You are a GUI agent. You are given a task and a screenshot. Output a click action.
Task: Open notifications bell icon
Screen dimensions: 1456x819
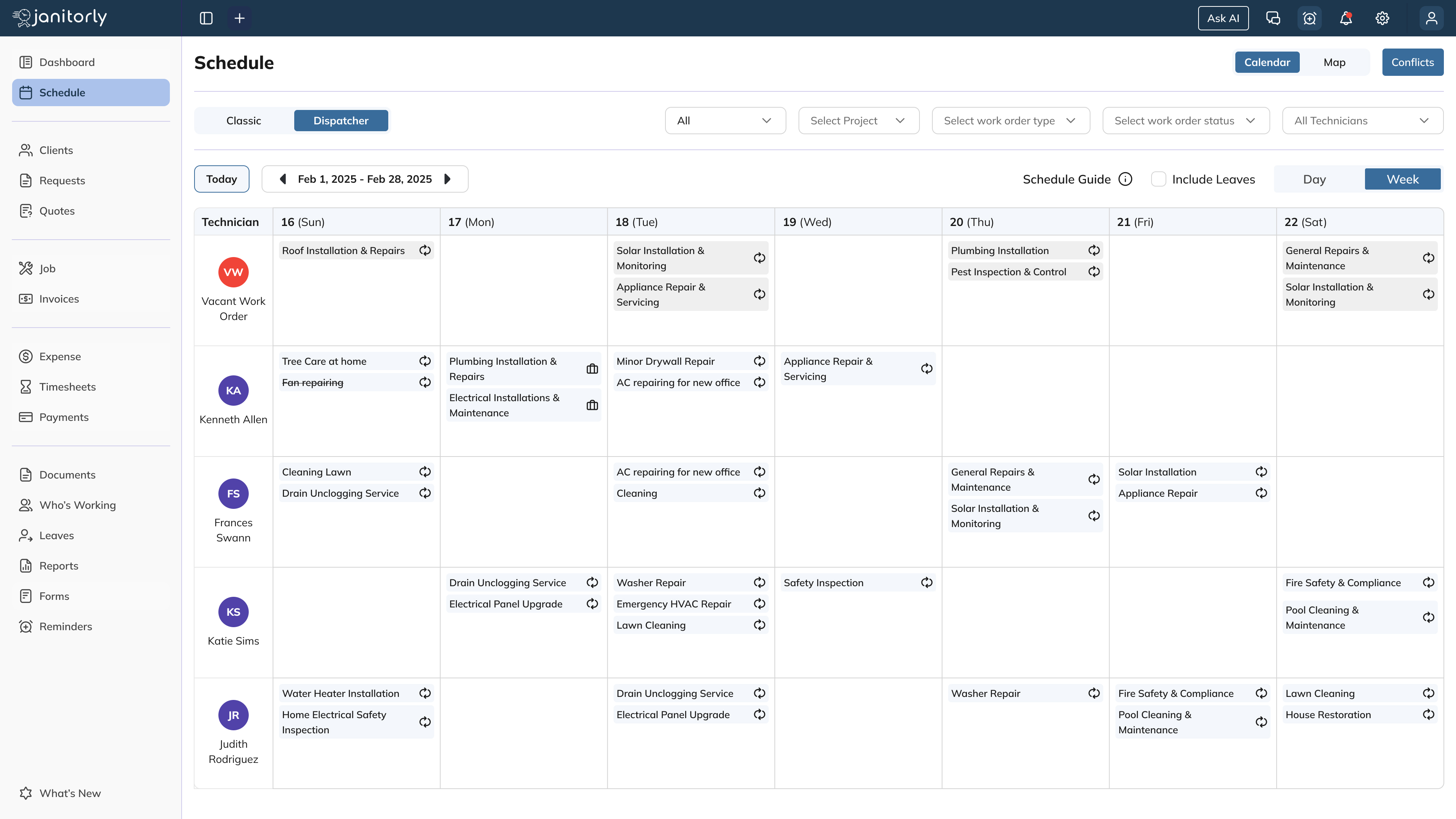[1346, 18]
